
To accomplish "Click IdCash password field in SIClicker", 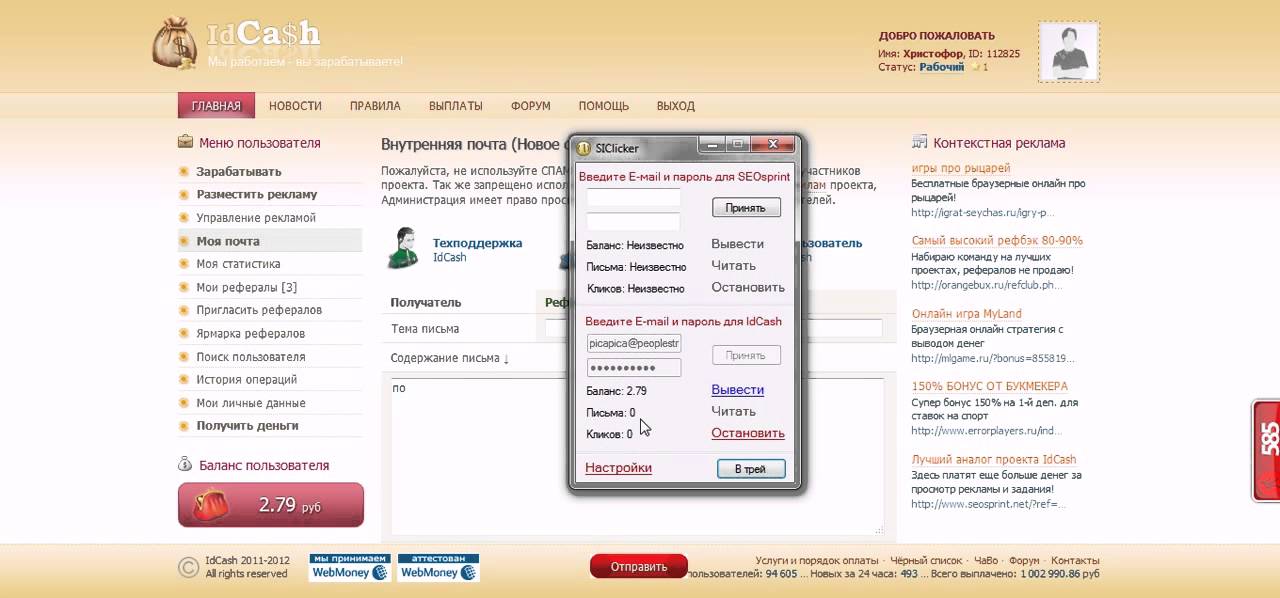I will (x=633, y=367).
